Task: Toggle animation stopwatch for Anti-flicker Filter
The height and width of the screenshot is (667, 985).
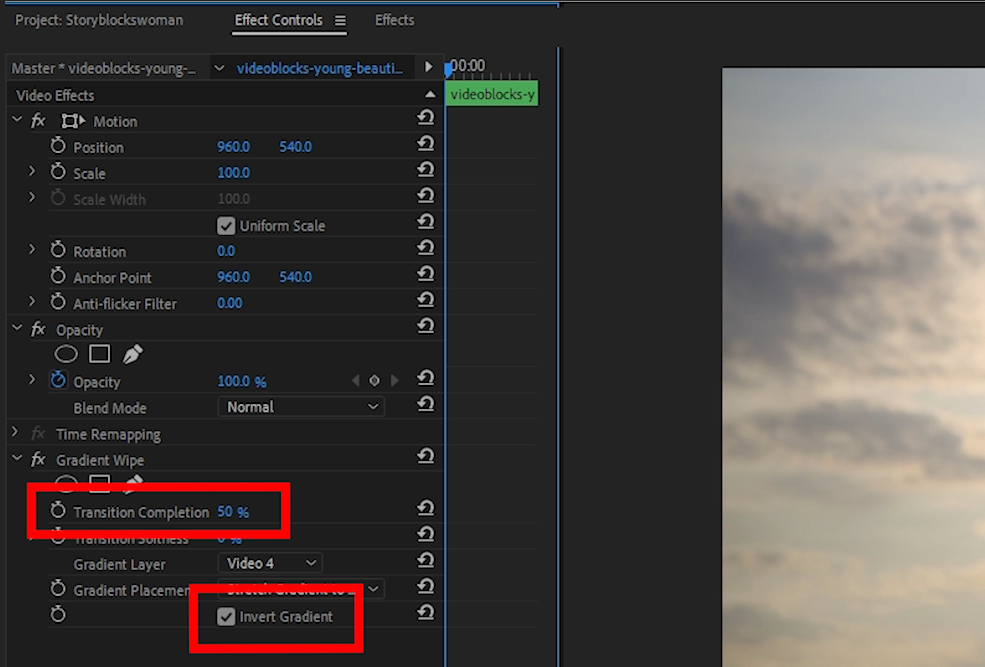Action: click(x=58, y=302)
